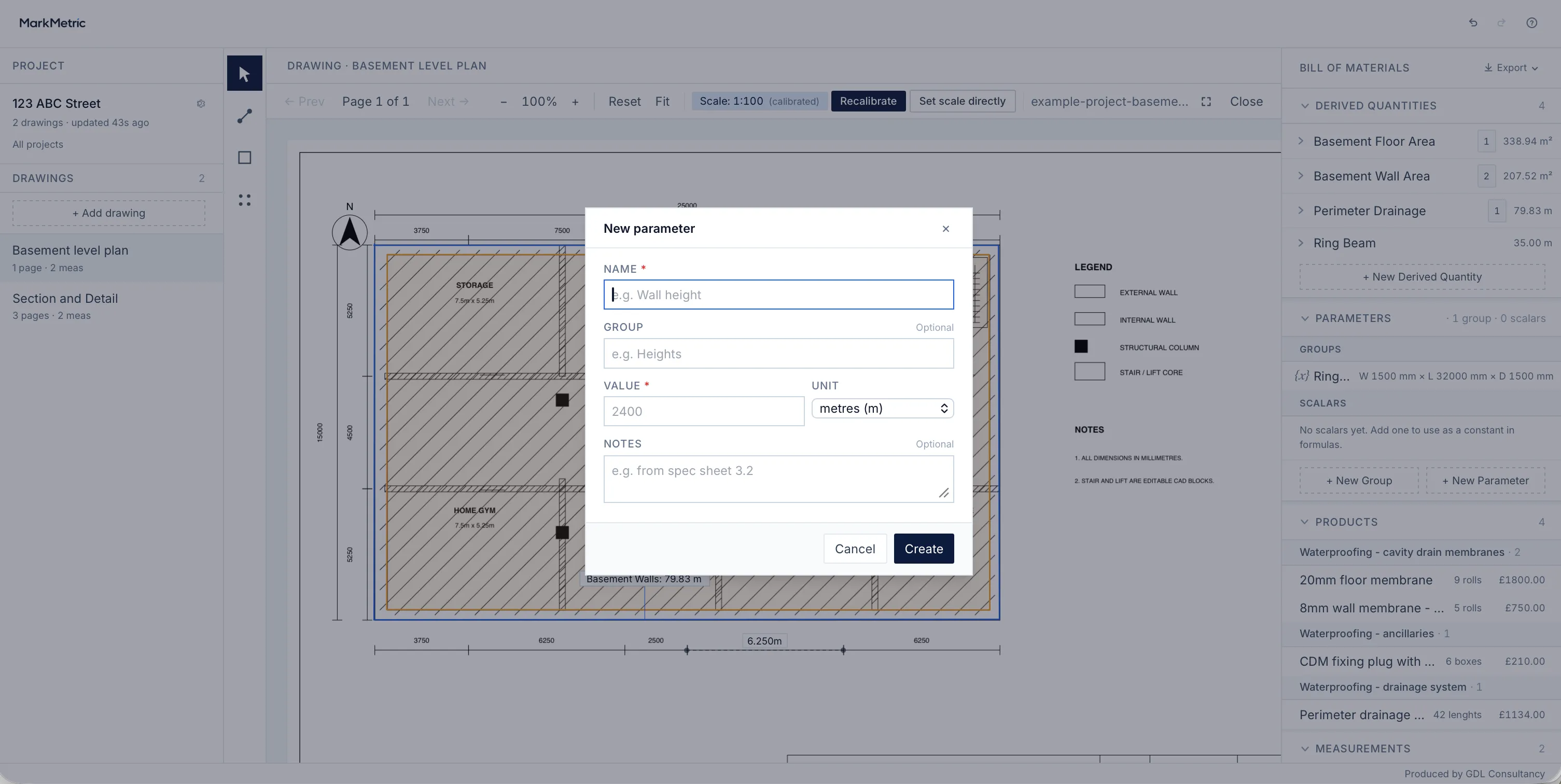Collapse the Products section
Image resolution: width=1561 pixels, height=784 pixels.
tap(1305, 522)
